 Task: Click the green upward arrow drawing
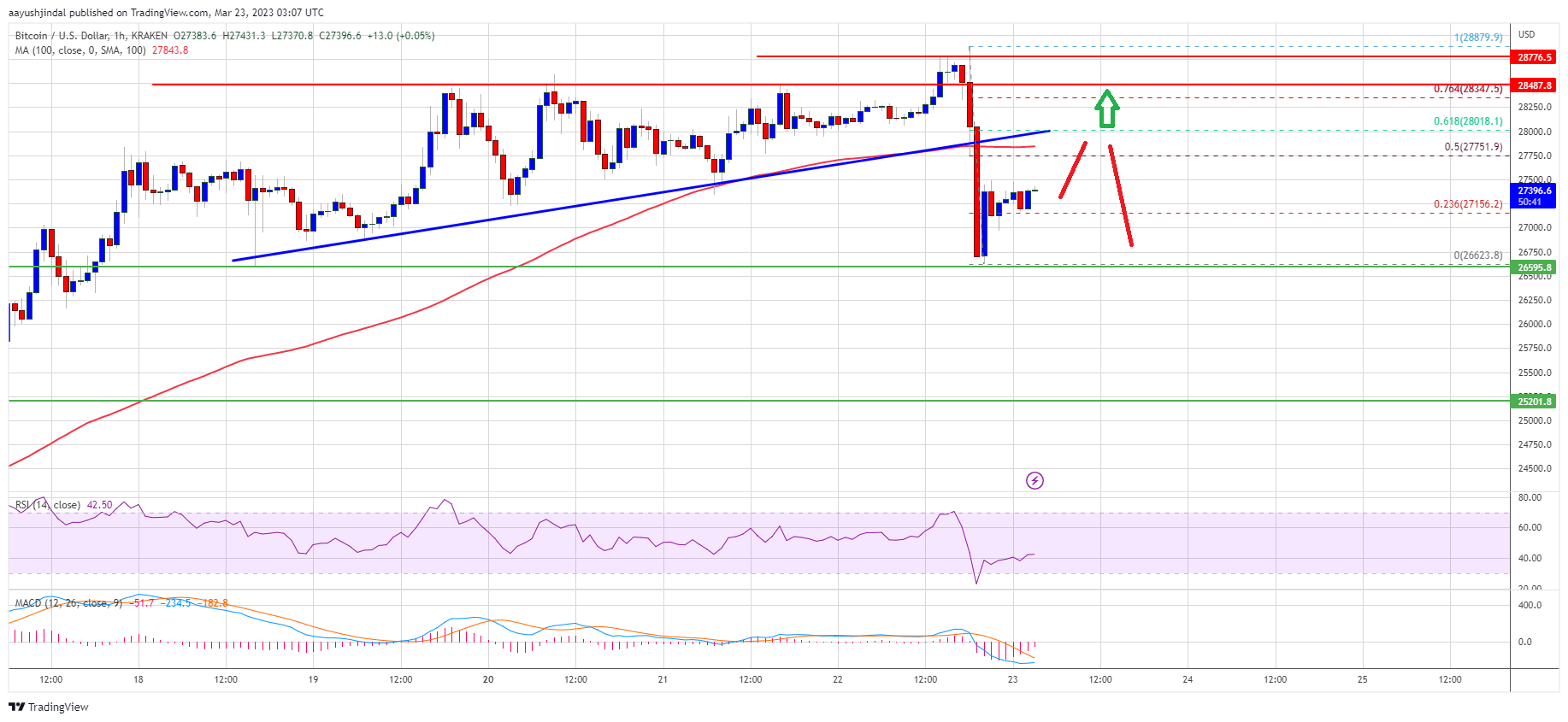[x=1107, y=109]
